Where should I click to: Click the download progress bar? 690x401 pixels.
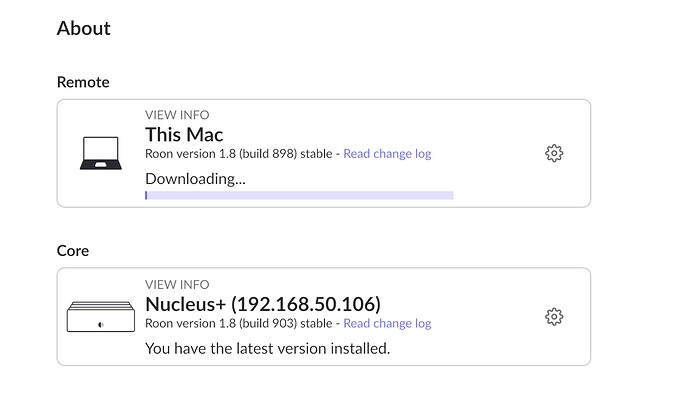(x=299, y=195)
